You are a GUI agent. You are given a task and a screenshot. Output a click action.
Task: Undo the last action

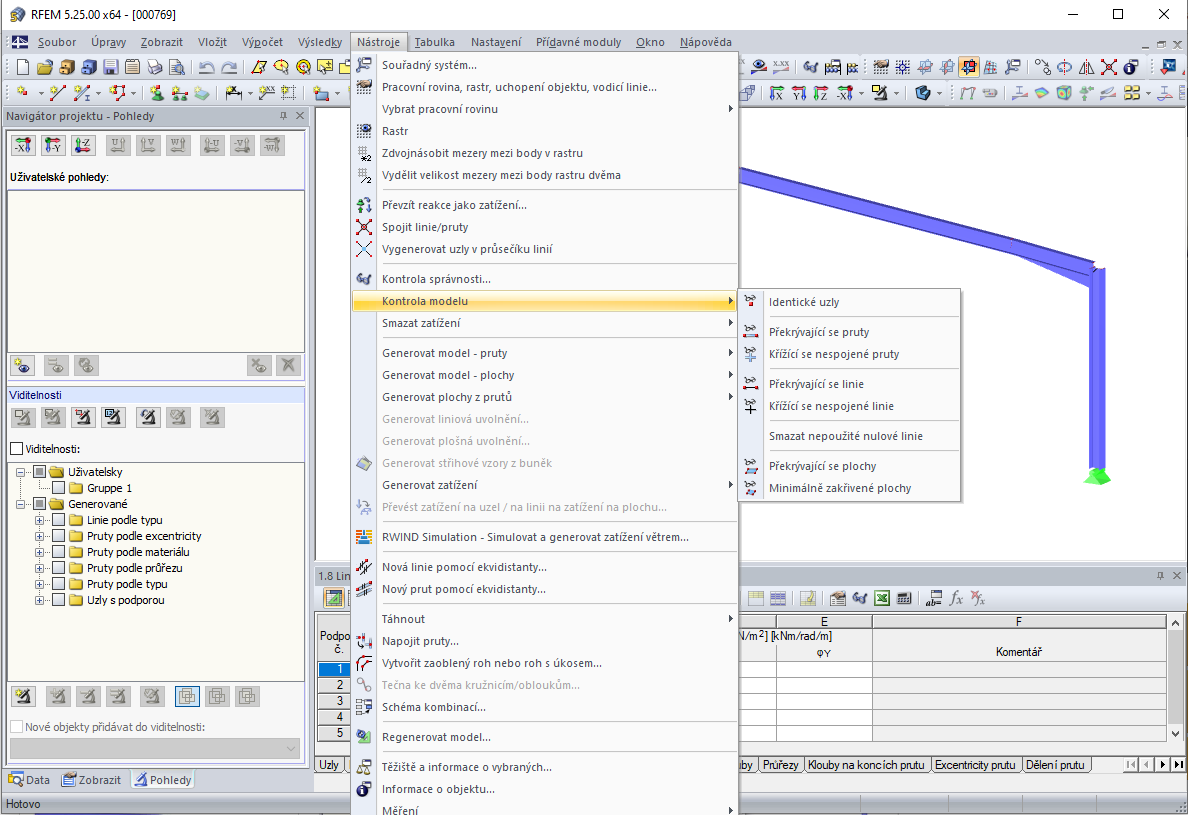tap(205, 67)
